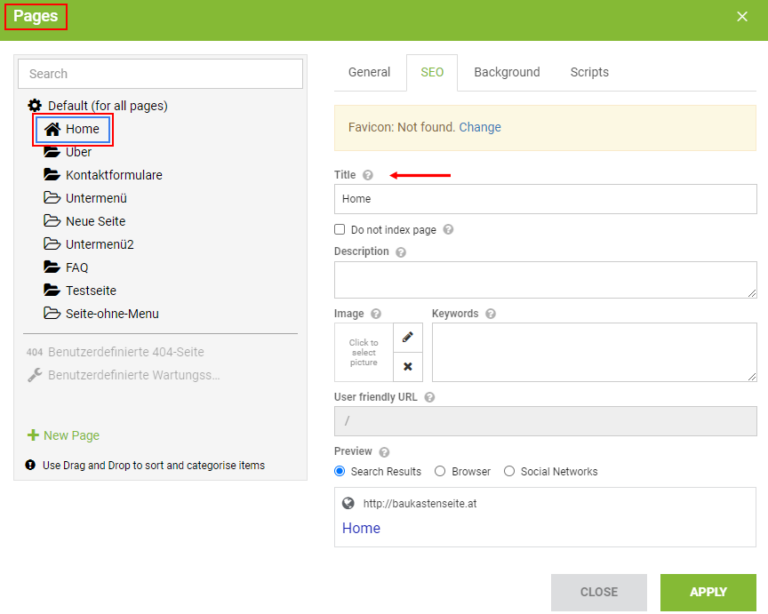768x614 pixels.
Task: Open the User friendly URL help icon
Action: (430, 398)
